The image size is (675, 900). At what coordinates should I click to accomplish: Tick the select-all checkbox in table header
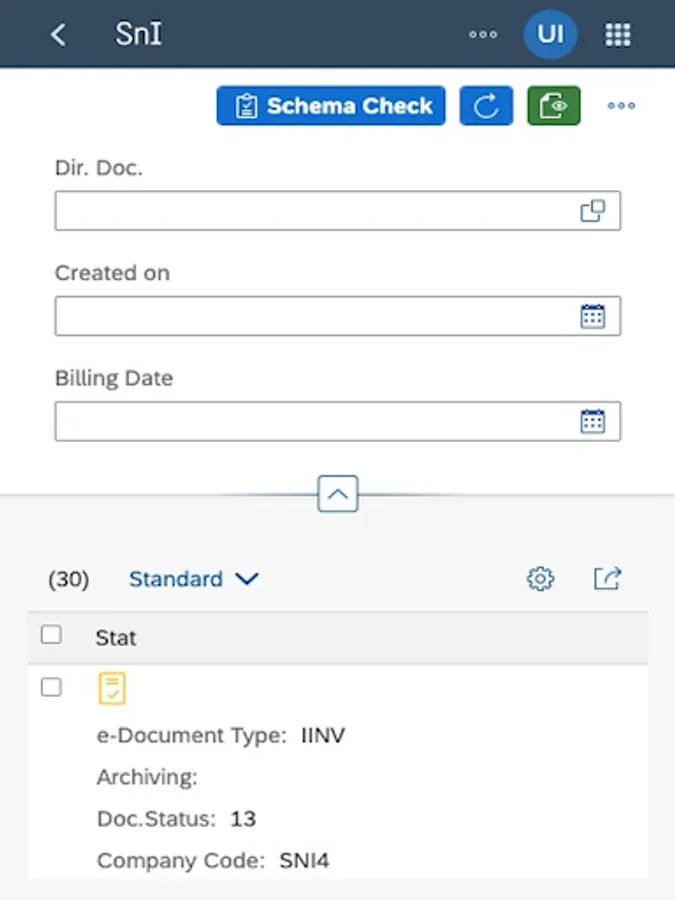click(x=51, y=635)
